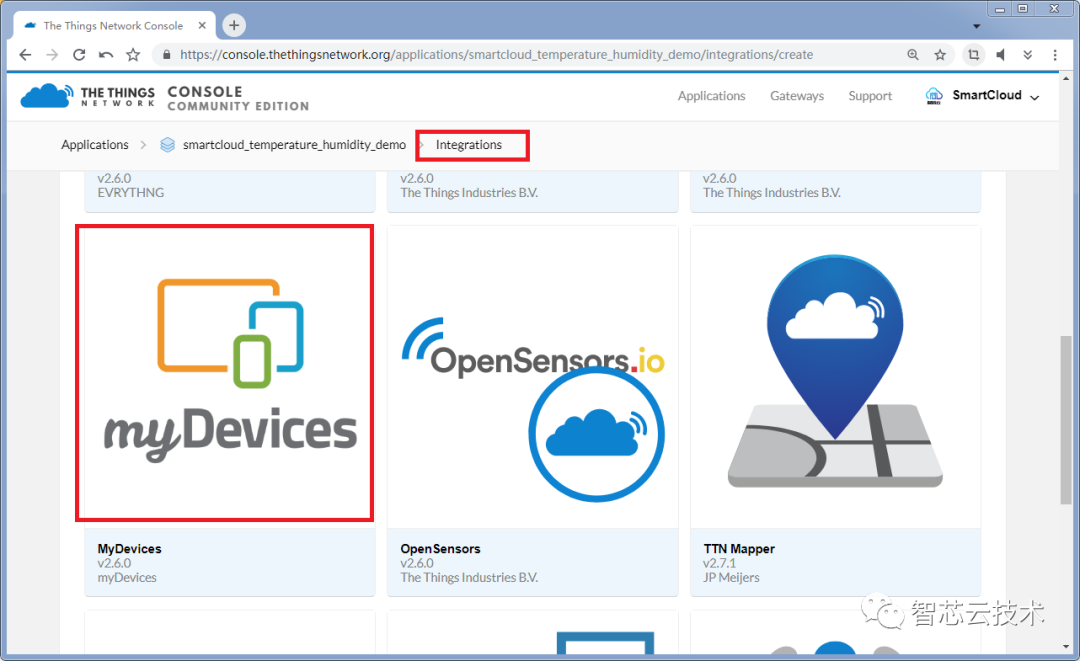Screen dimensions: 1080x661
Task: Open the browser three-dot menu
Action: point(1055,54)
